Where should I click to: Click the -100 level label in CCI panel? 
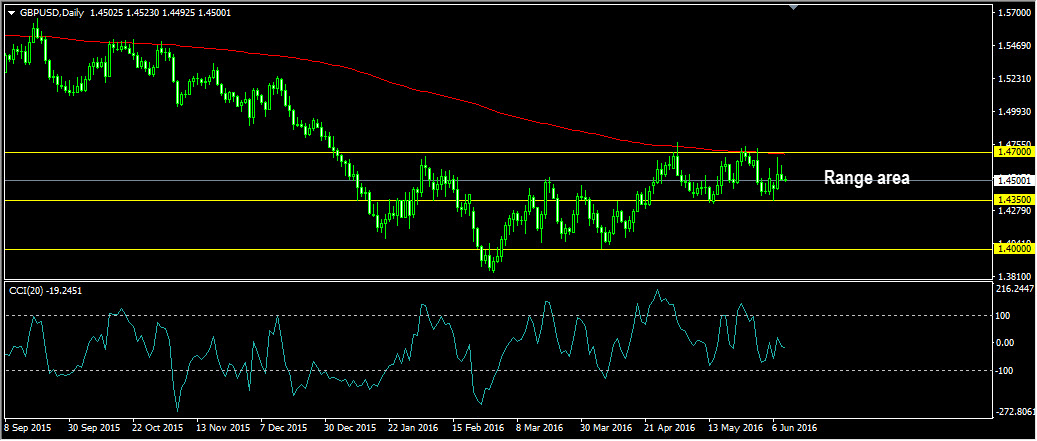pos(1008,371)
